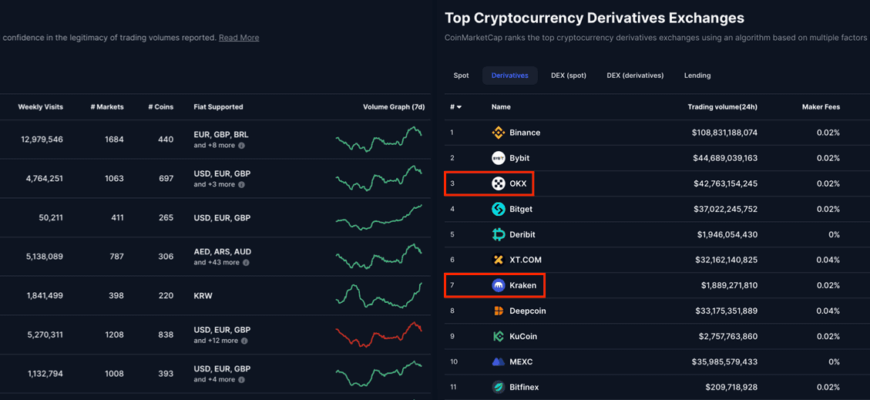Click the Binance exchange logo icon
The height and width of the screenshot is (400, 870).
(x=498, y=132)
